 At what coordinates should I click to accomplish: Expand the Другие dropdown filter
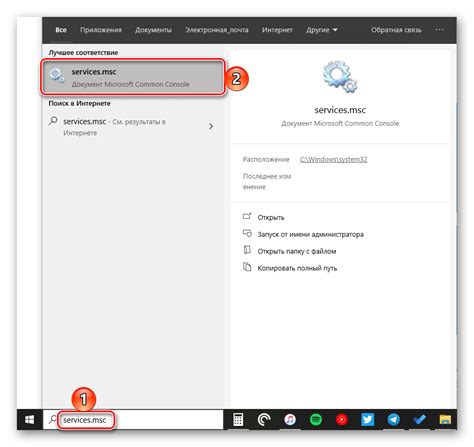click(322, 30)
